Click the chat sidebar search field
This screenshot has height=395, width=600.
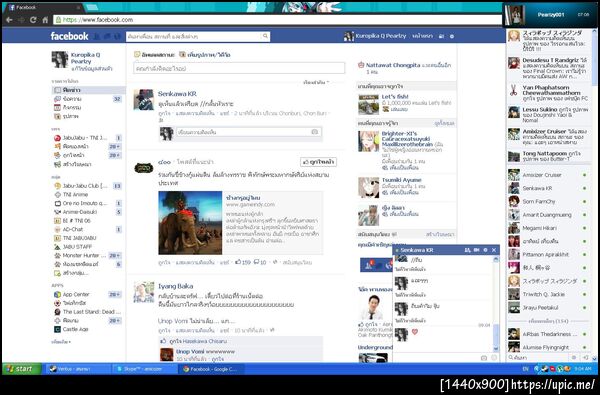pos(538,357)
